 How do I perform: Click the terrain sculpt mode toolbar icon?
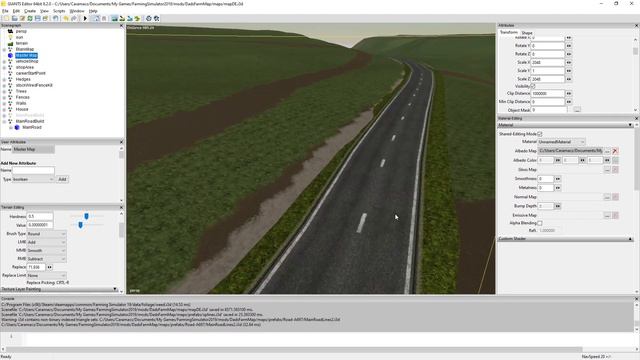pos(114,18)
